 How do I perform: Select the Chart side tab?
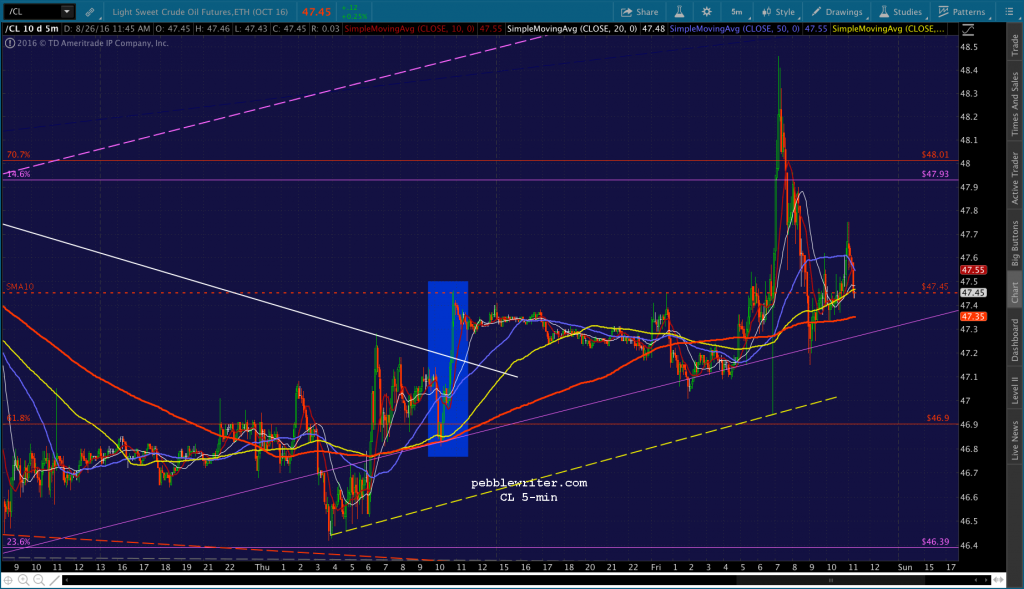click(1015, 293)
